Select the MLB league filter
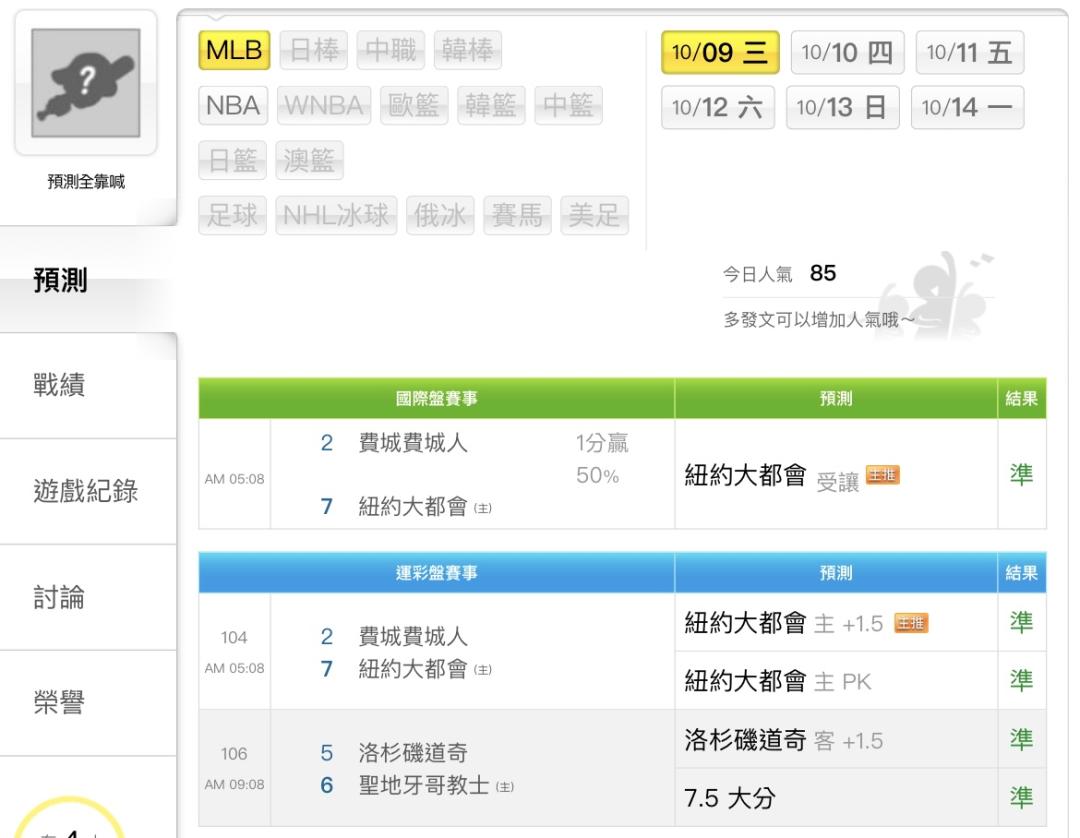Image resolution: width=1080 pixels, height=838 pixels. [235, 50]
